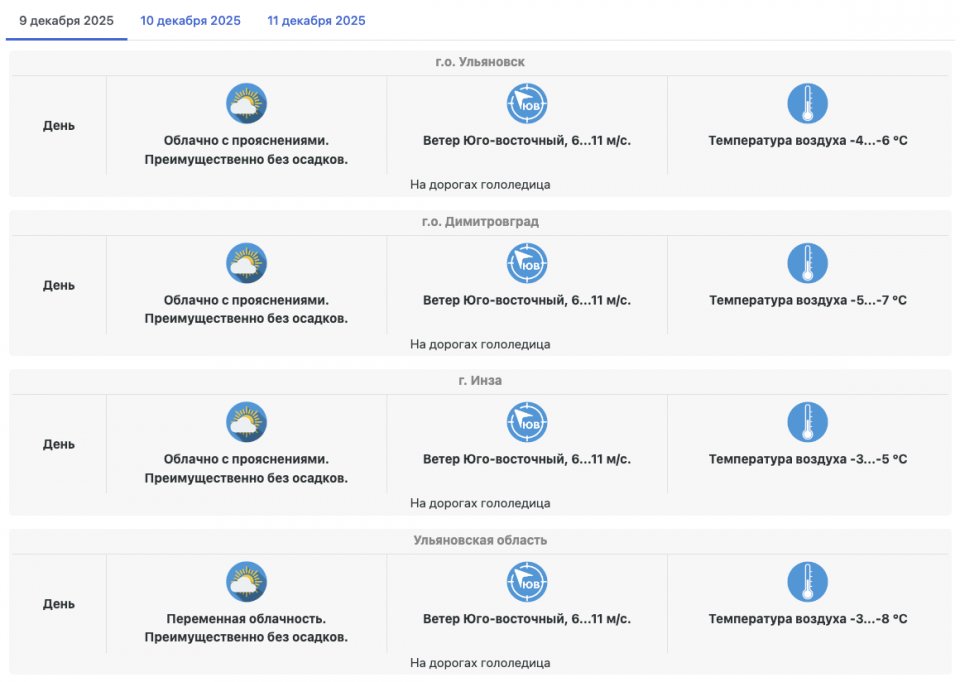The height and width of the screenshot is (682, 960).
Task: Click the г. Инза section heading
Action: coord(480,381)
